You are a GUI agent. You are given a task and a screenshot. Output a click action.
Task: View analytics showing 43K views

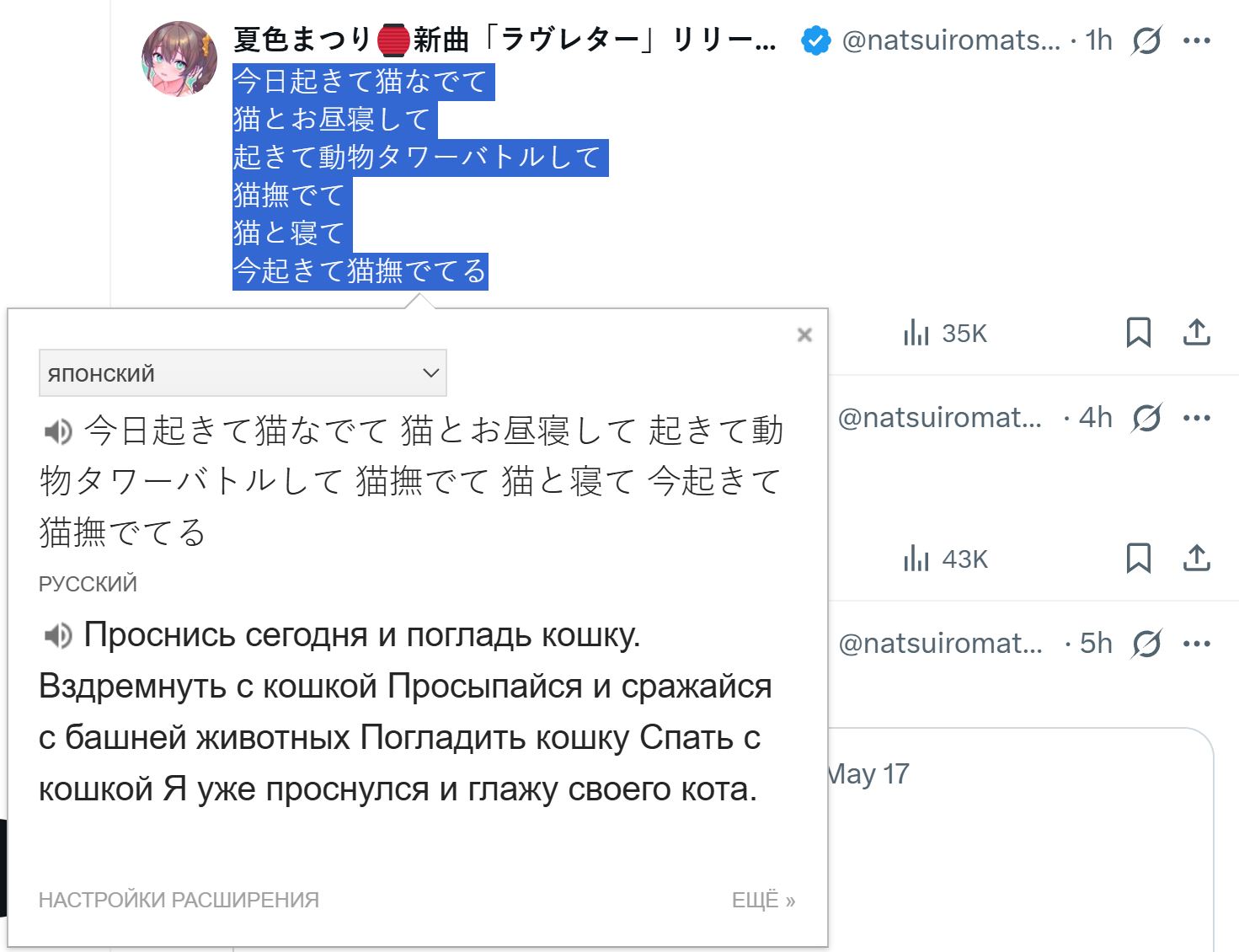(944, 559)
